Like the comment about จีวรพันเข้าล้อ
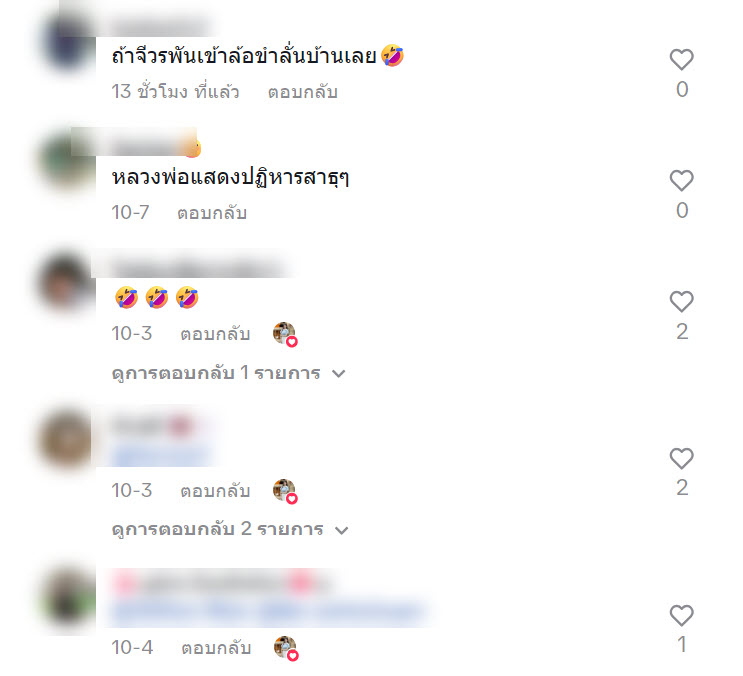Viewport: 743px width, 676px height. coord(681,60)
